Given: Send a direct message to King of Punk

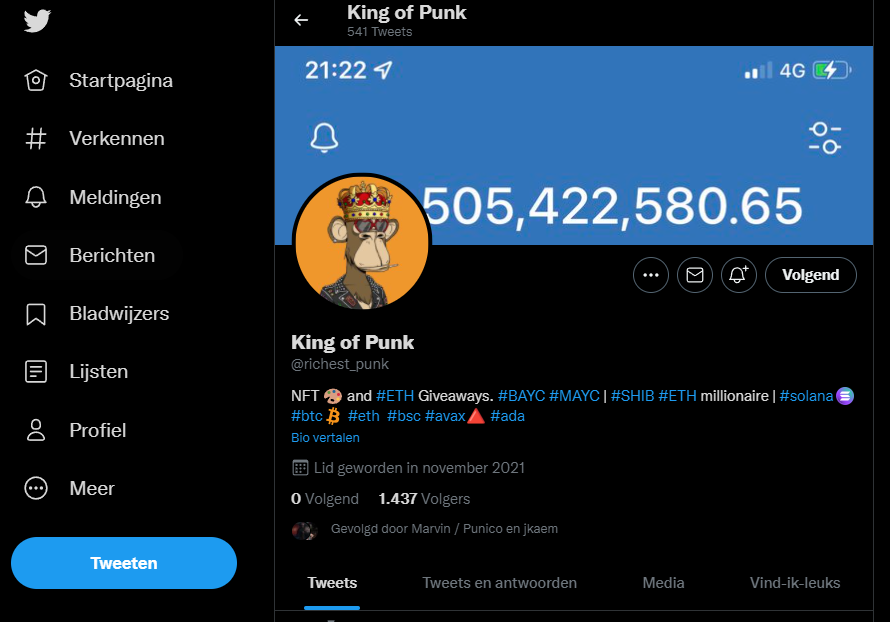Looking at the screenshot, I should (x=695, y=275).
